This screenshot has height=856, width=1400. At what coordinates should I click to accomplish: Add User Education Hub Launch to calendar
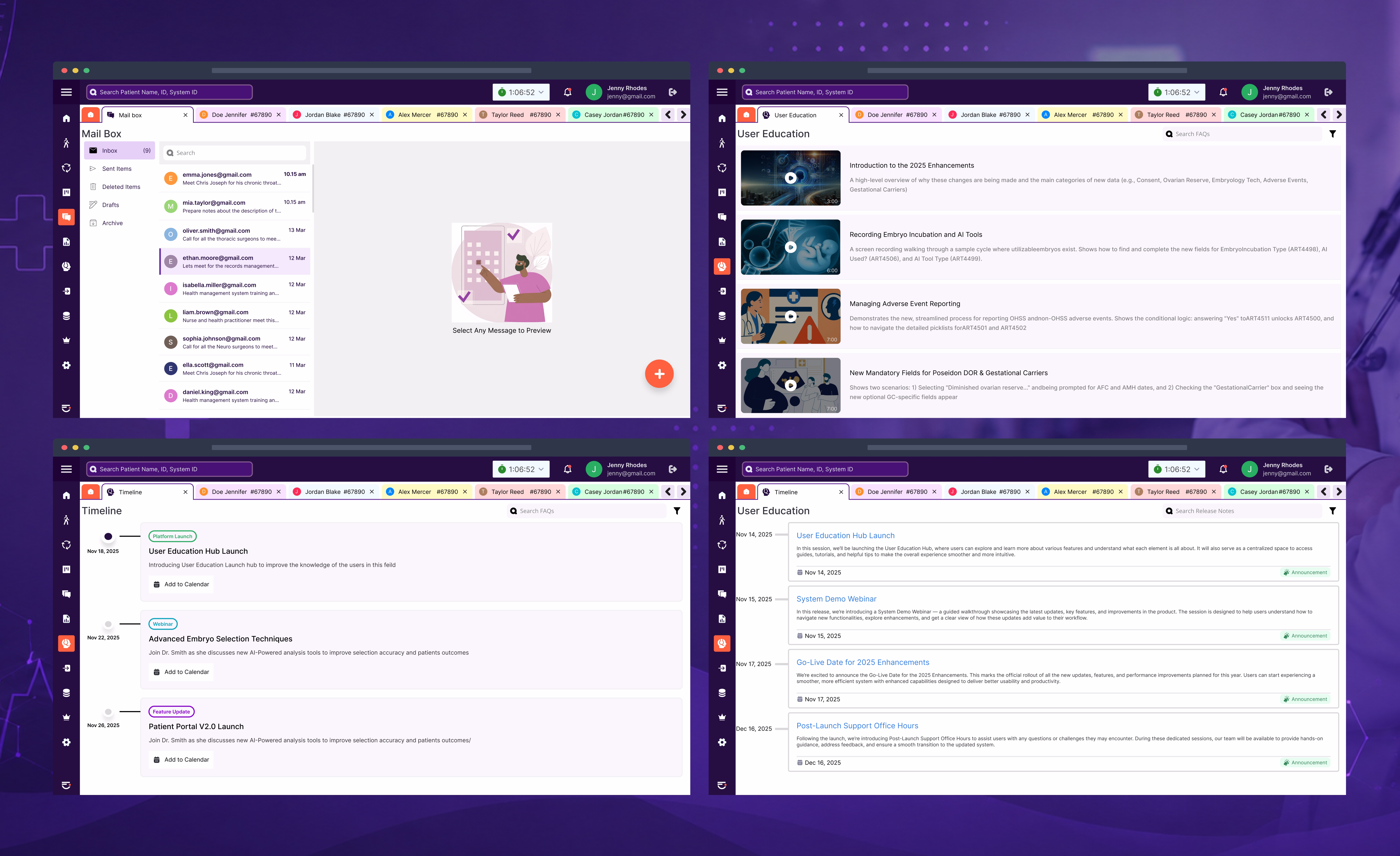[181, 585]
